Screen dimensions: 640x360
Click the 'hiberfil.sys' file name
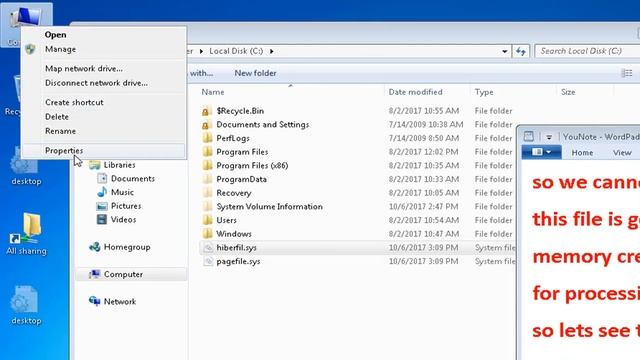point(236,248)
